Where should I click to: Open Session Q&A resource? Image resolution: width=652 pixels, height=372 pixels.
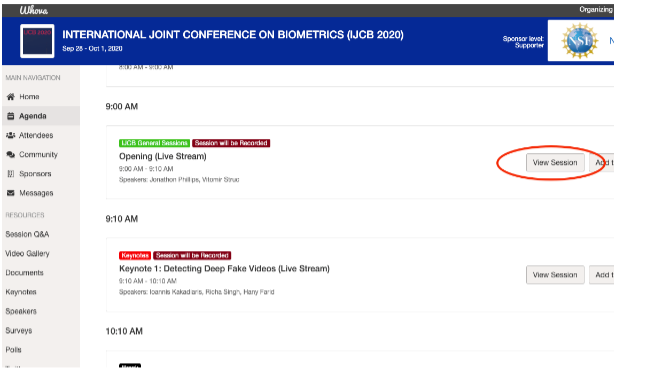[x=27, y=234]
